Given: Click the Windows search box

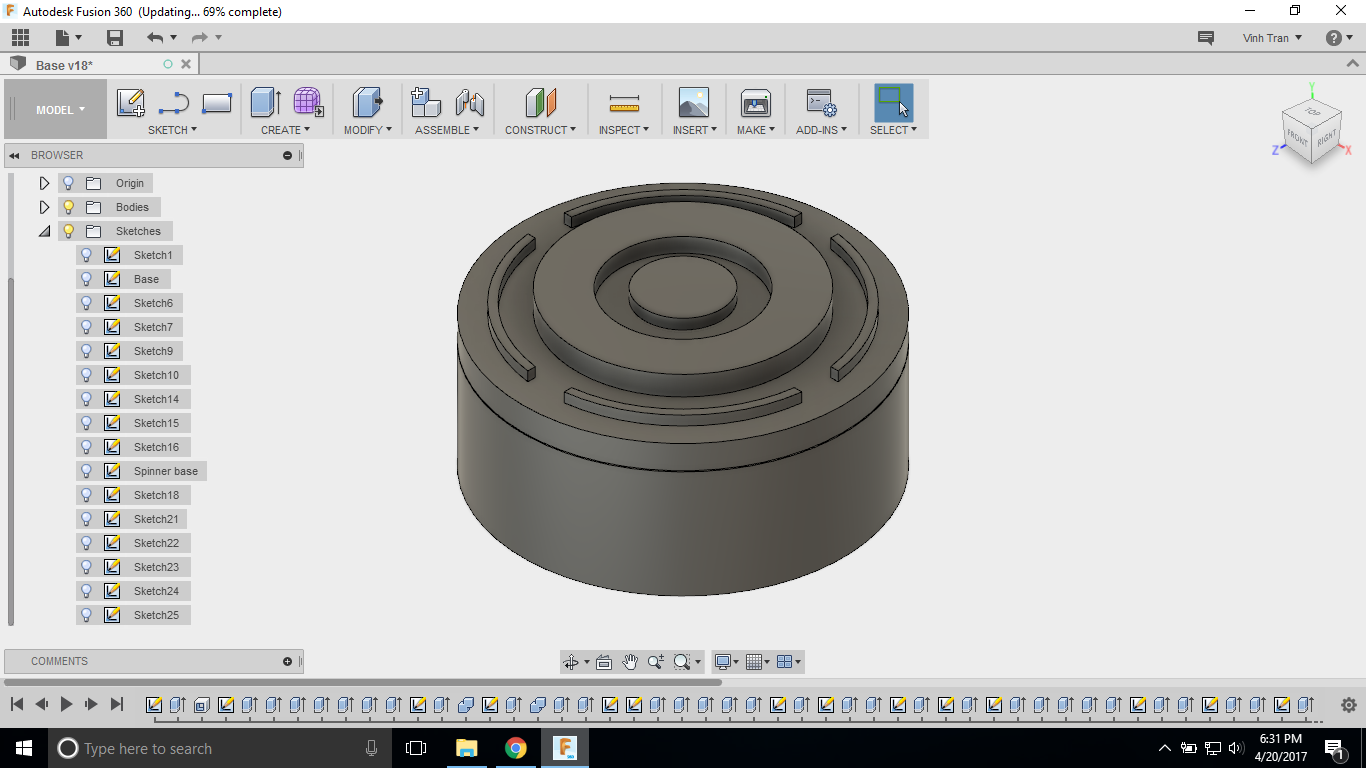Looking at the screenshot, I should [220, 748].
